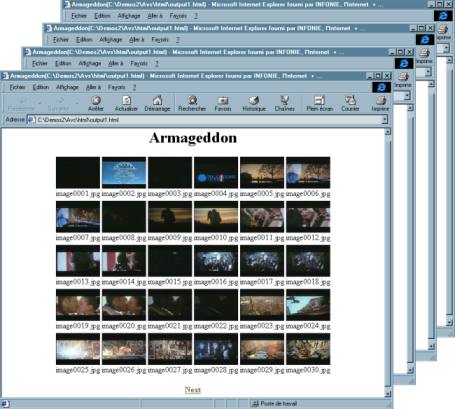Click the Actualiser refresh icon

point(126,100)
